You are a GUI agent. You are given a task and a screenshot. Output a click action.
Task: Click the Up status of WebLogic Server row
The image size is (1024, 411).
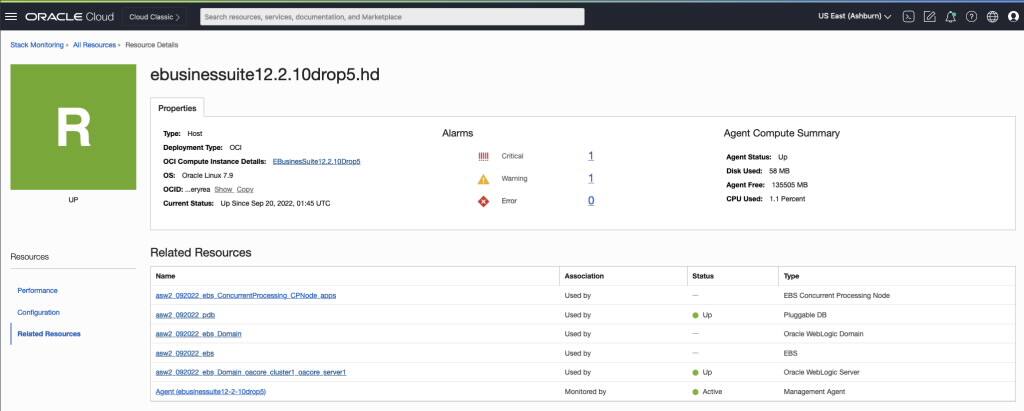pyautogui.click(x=702, y=372)
